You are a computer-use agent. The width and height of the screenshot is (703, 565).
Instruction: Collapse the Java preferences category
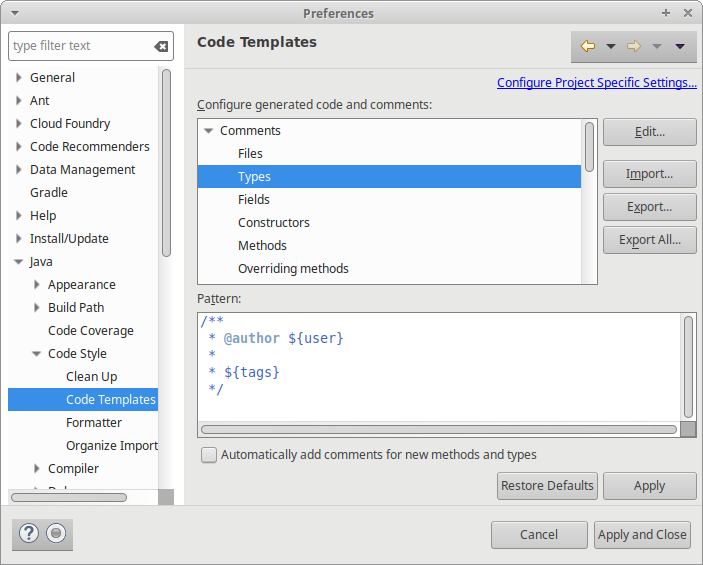coord(19,262)
